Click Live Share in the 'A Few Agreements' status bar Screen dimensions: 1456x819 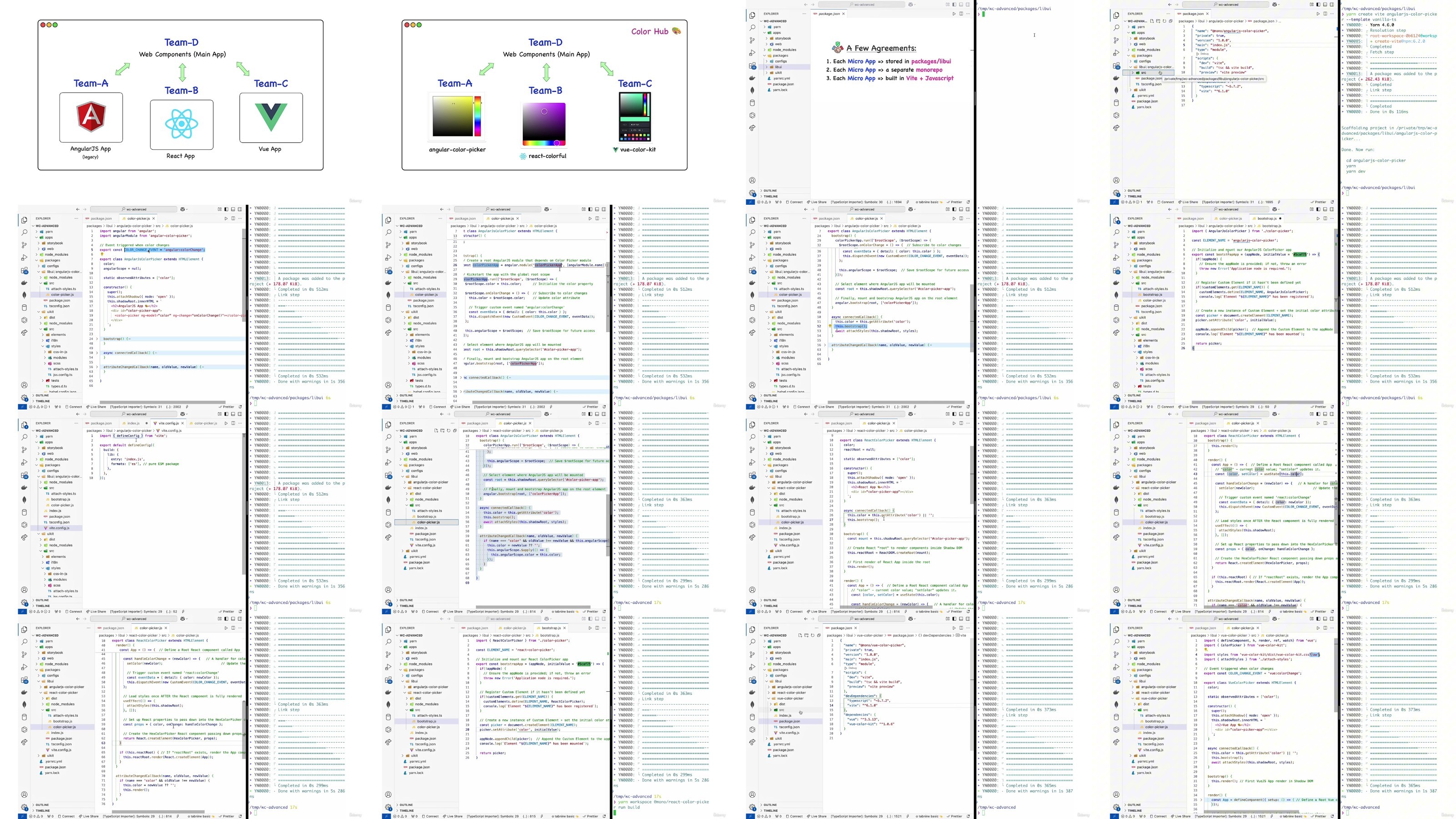click(x=817, y=202)
